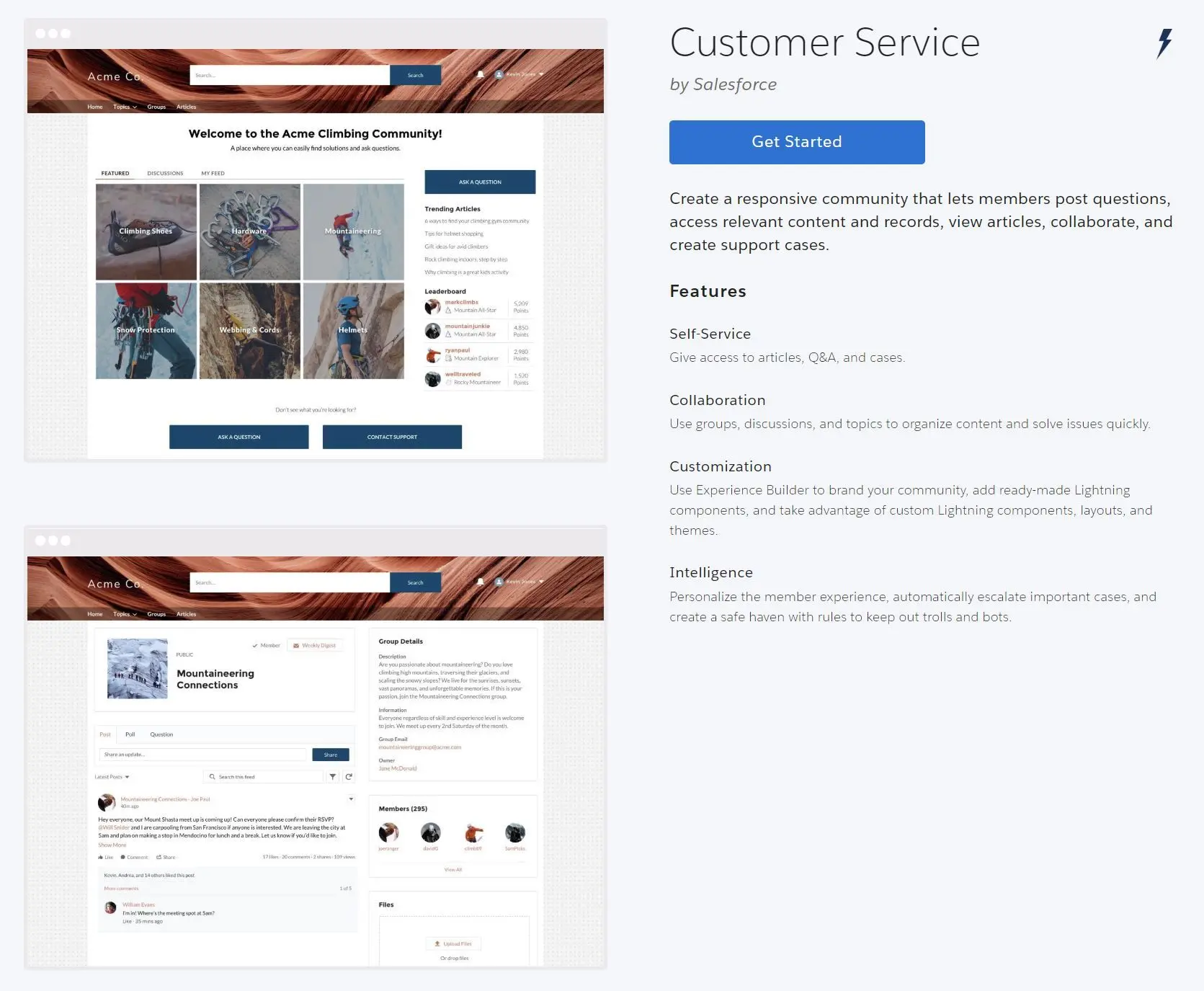Click the bell icon in the Mountaineering group preview
The image size is (1204, 991).
(x=481, y=582)
